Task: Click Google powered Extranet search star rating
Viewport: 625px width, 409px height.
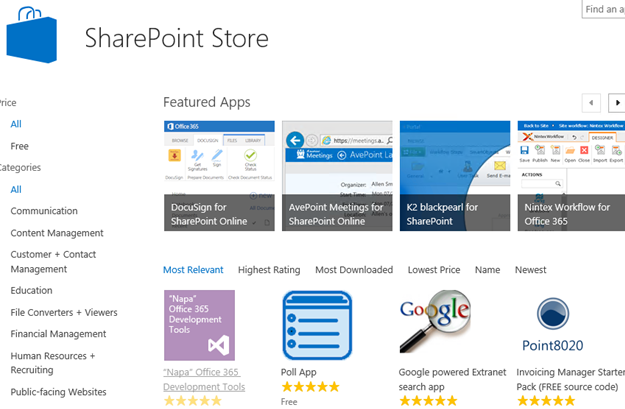Action: [x=428, y=401]
